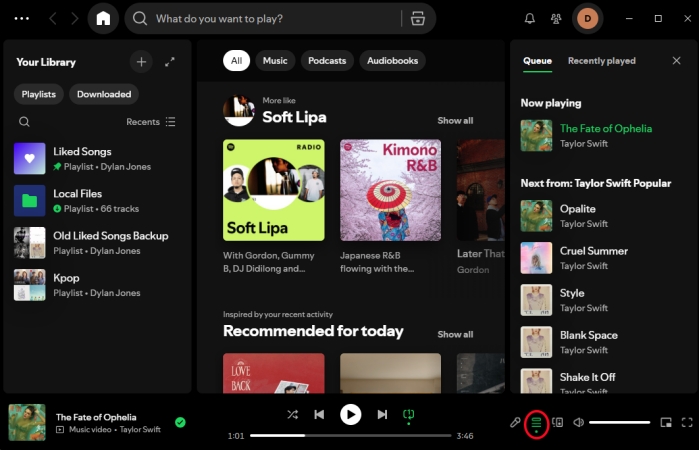The image size is (699, 450).
Task: Adjust the volume slider
Action: [620, 422]
